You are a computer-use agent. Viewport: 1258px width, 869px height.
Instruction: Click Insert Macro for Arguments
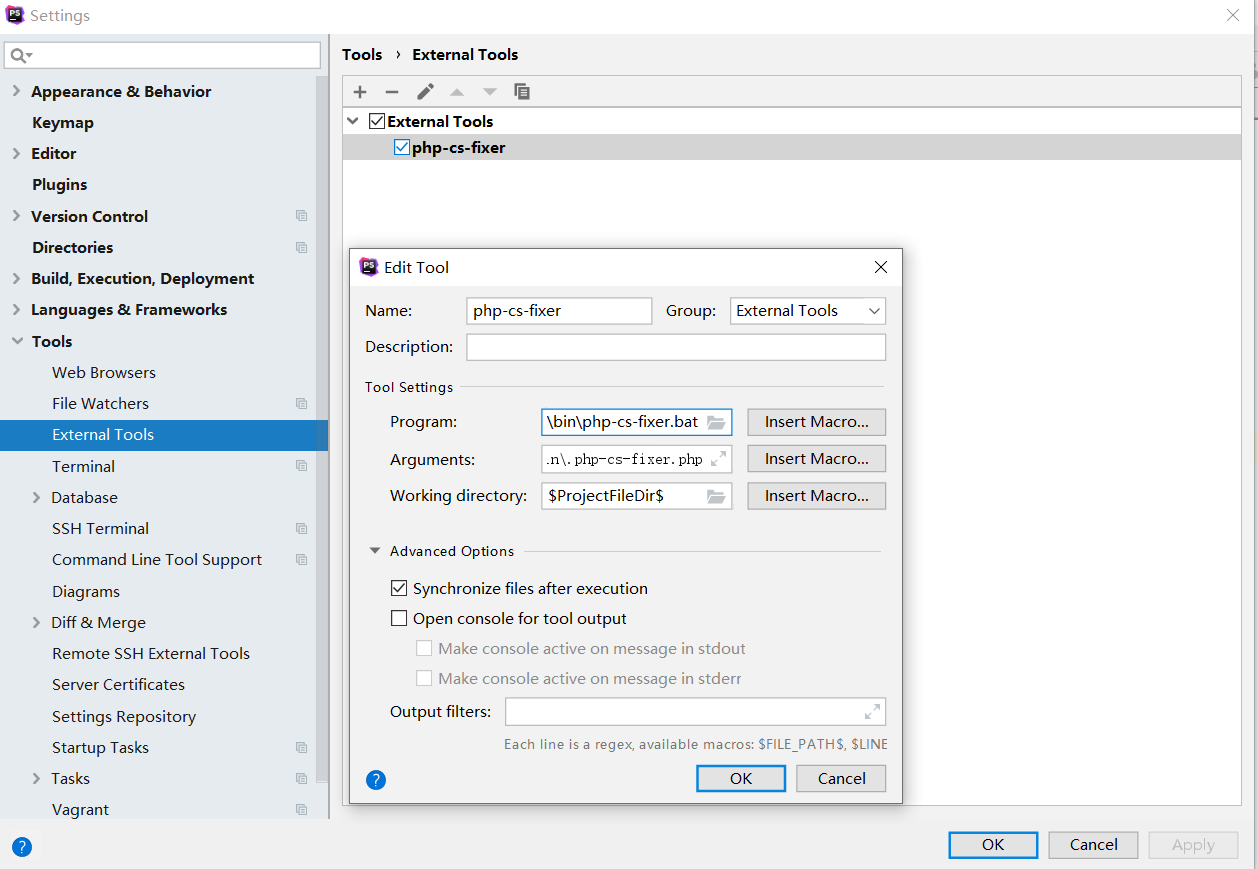816,459
